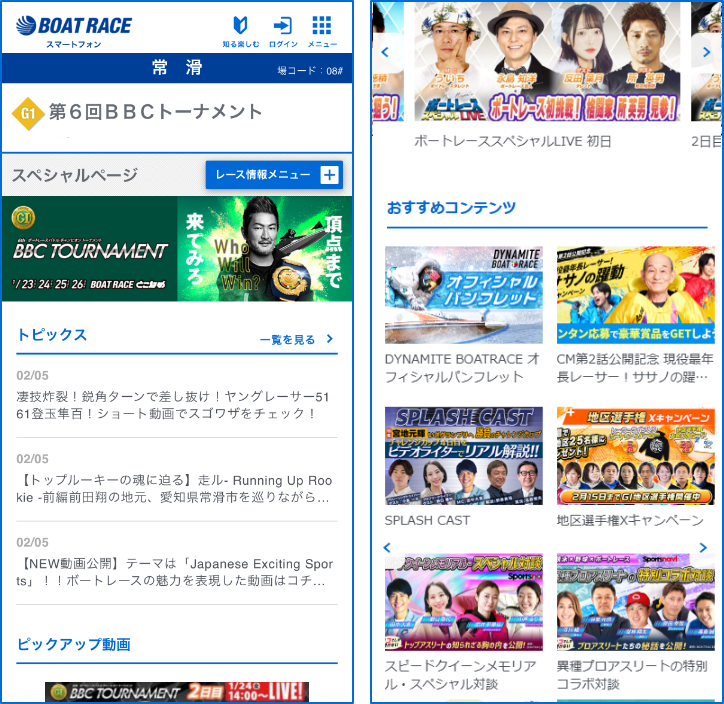
Task: Click the G1 grade badge icon
Action: [x=27, y=114]
